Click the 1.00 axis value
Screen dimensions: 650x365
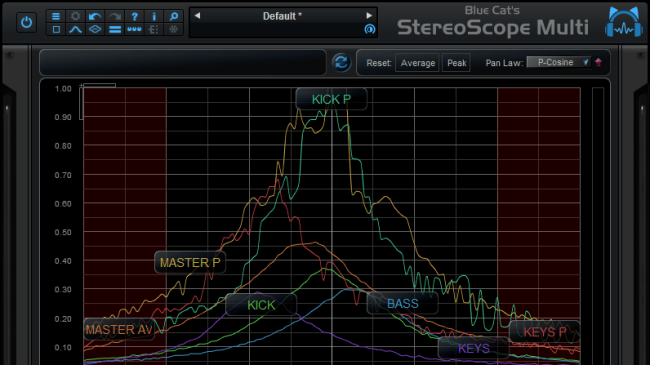point(63,89)
